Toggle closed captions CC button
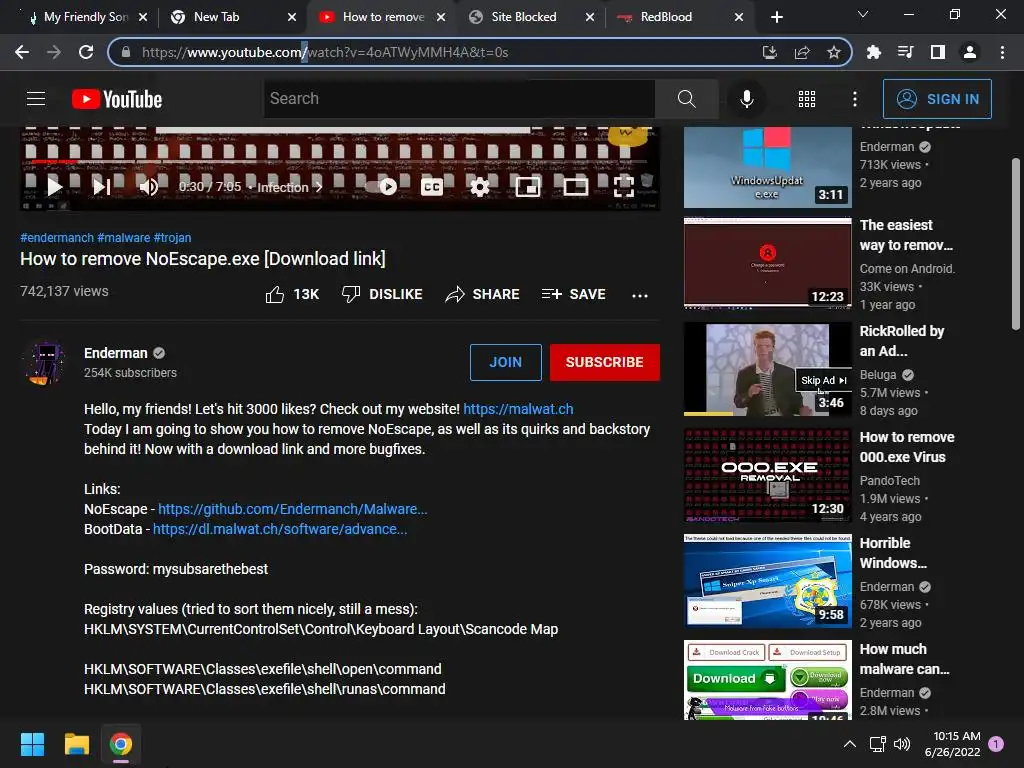The image size is (1024, 768). [x=432, y=187]
